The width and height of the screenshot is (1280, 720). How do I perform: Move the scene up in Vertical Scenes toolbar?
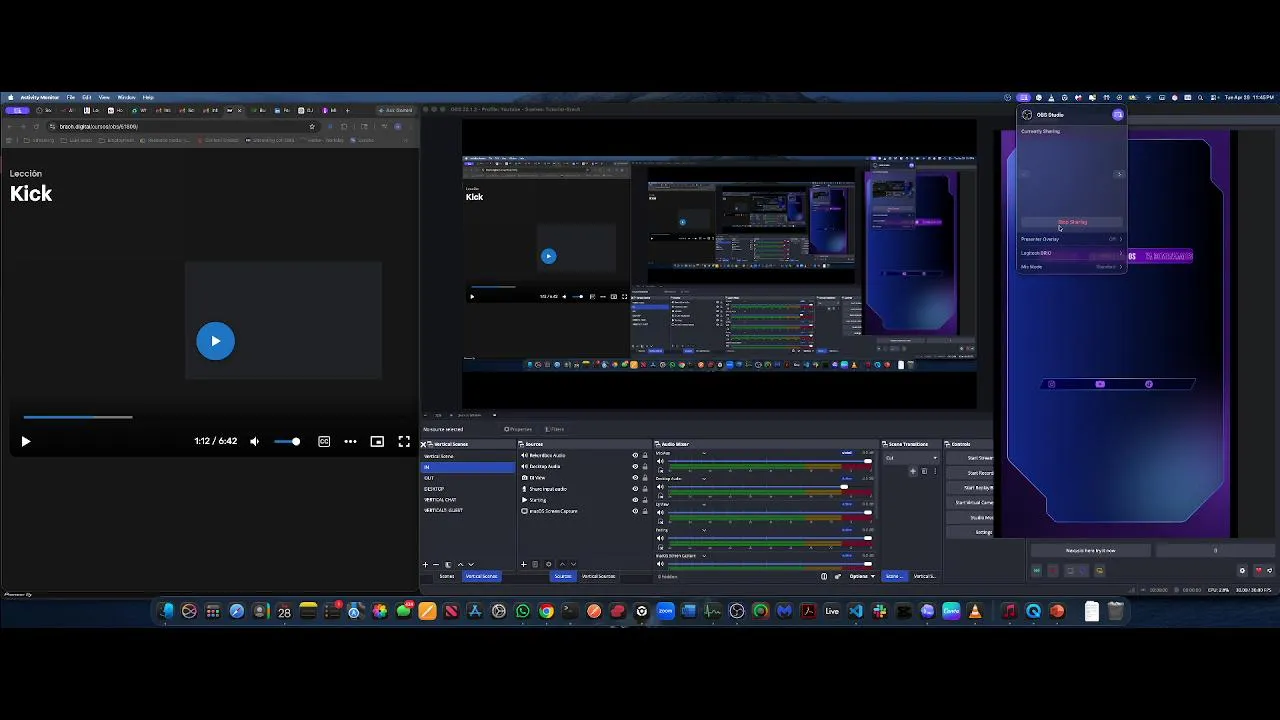(460, 564)
